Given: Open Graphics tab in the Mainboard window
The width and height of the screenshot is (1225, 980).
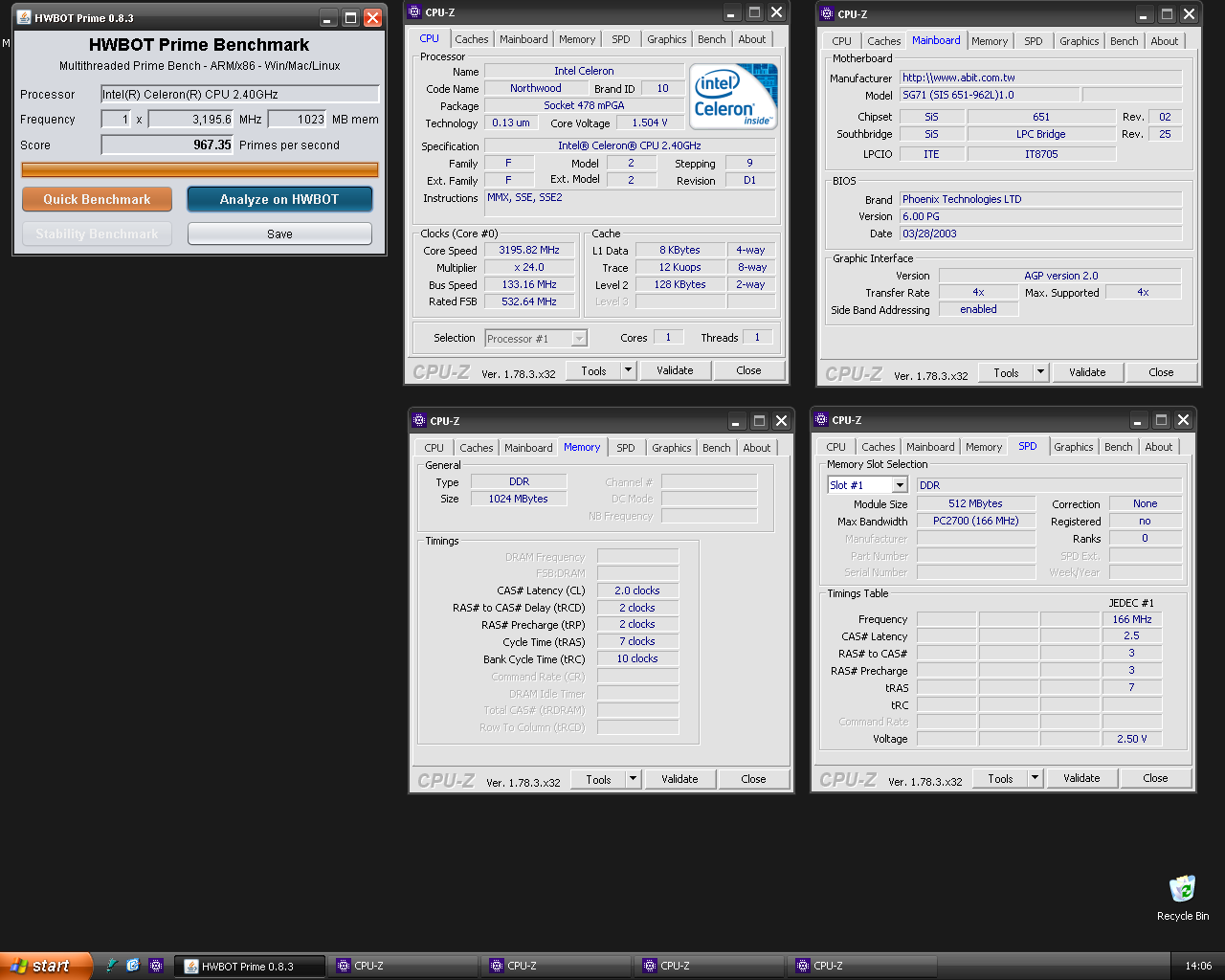Looking at the screenshot, I should (x=1079, y=41).
